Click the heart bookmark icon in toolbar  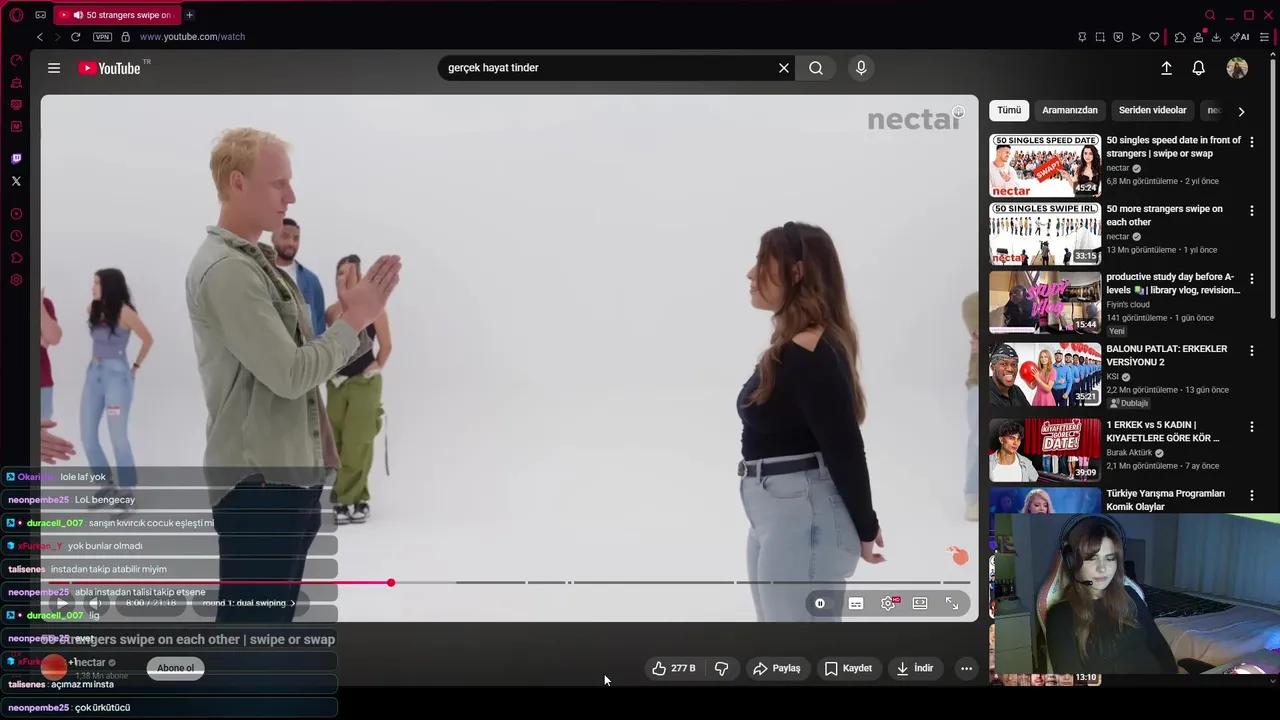click(x=1154, y=37)
